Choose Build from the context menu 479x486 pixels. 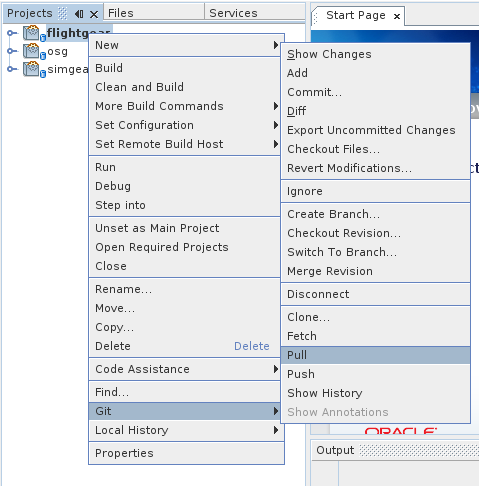(184, 68)
